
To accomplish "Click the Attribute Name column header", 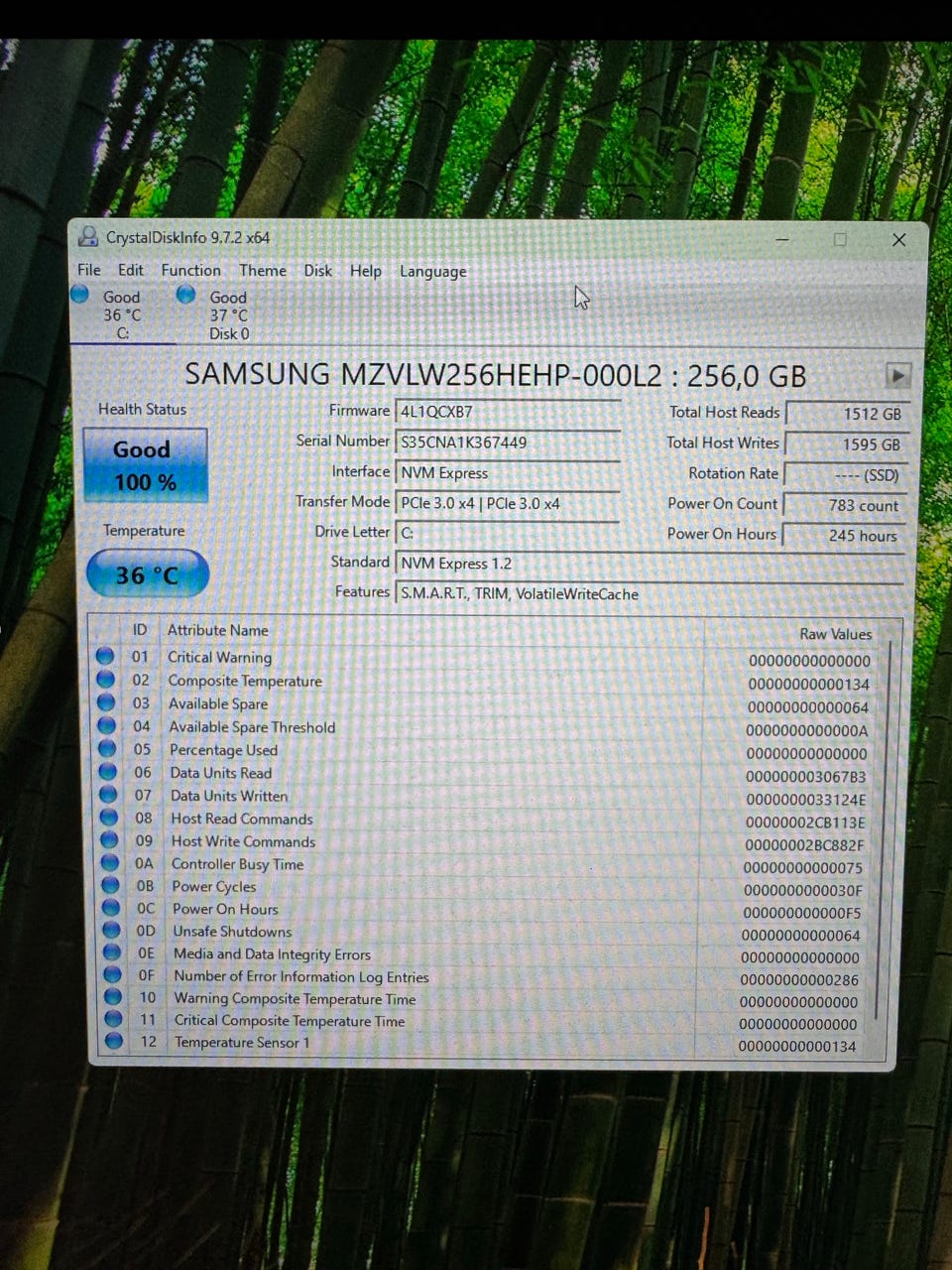I will point(218,630).
